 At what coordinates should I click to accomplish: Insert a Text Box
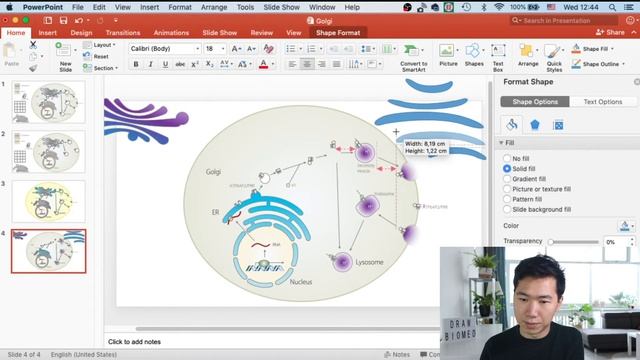(498, 58)
